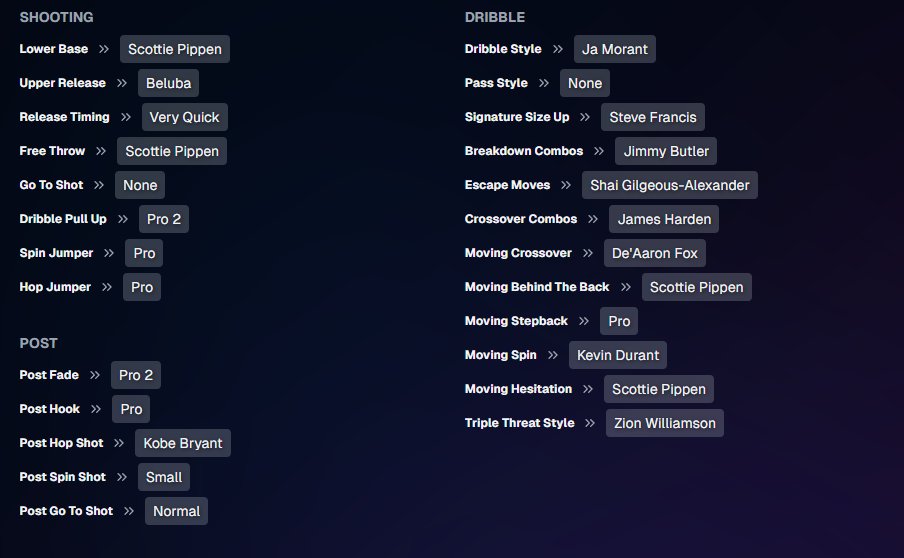Select the Small Post Spin Shot chip
Image resolution: width=904 pixels, height=558 pixels.
click(164, 477)
